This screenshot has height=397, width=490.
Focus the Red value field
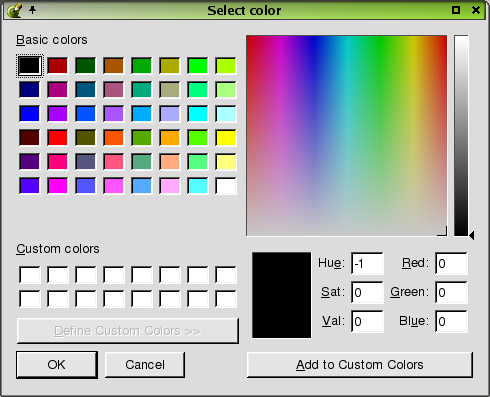(x=451, y=263)
